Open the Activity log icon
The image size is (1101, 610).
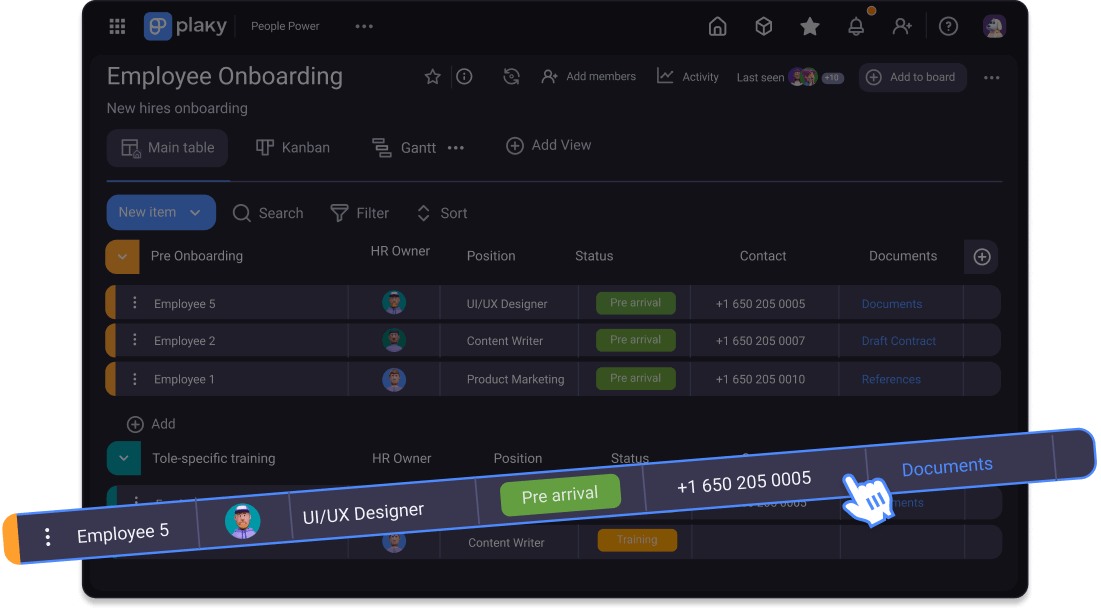click(x=665, y=76)
